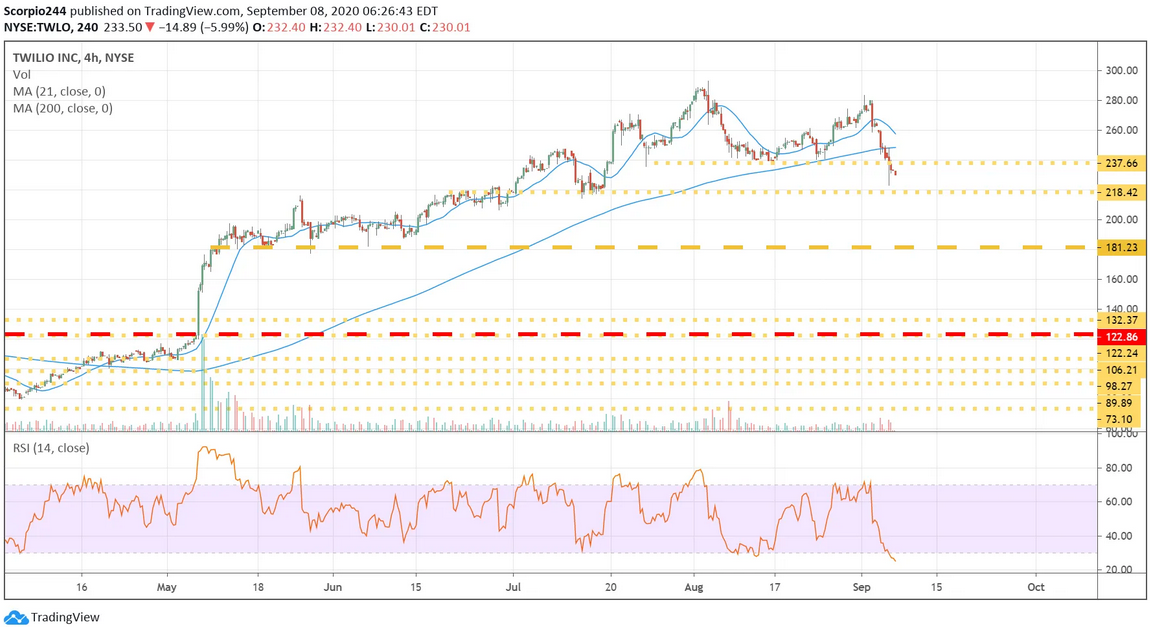This screenshot has width=1150, height=627.
Task: Select the MA (21, close, 0) indicator label
Action: (x=59, y=92)
